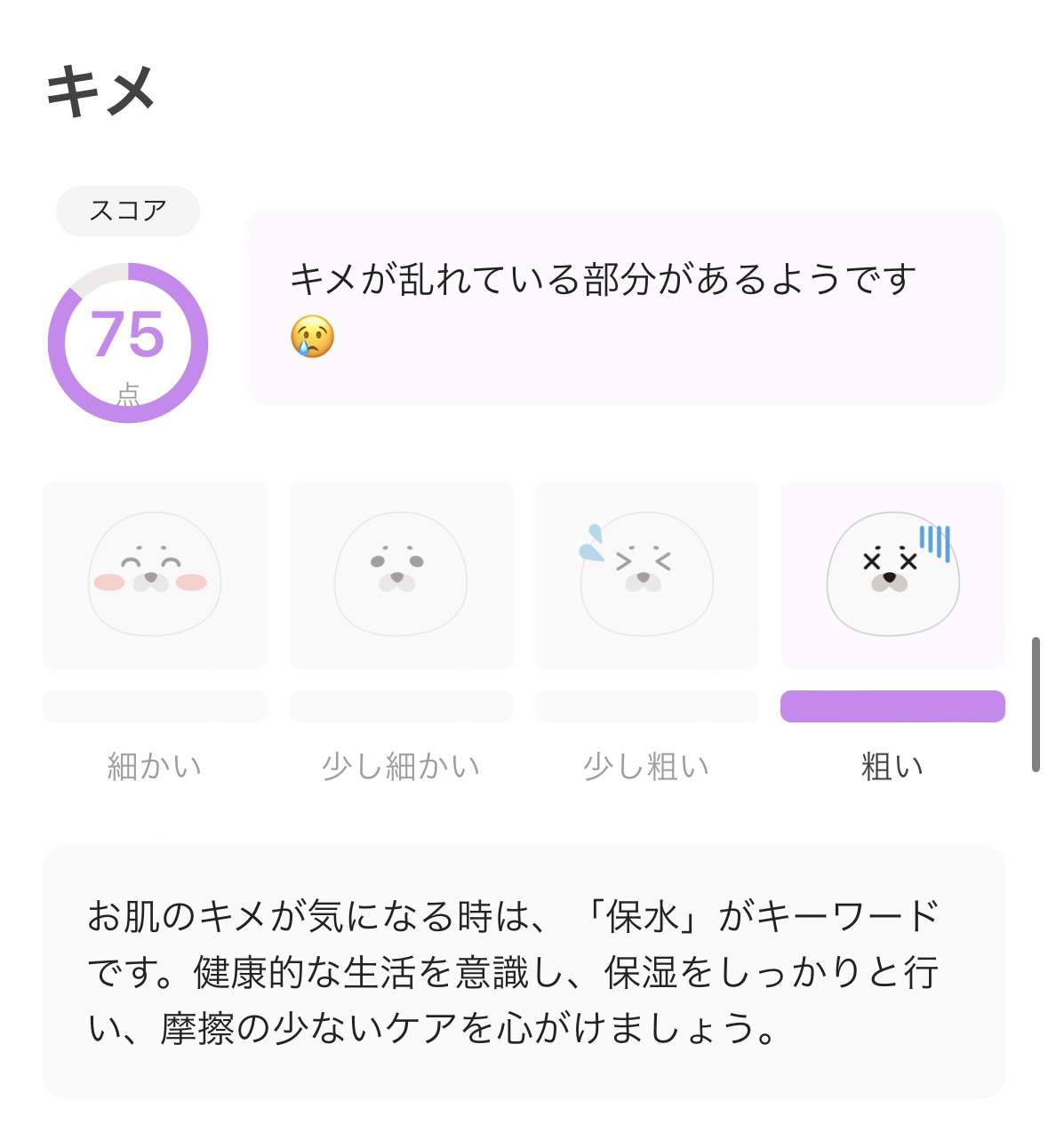Click the vertical scrollbar thumb
Viewport: 1048px width, 1148px height.
coord(1036,704)
